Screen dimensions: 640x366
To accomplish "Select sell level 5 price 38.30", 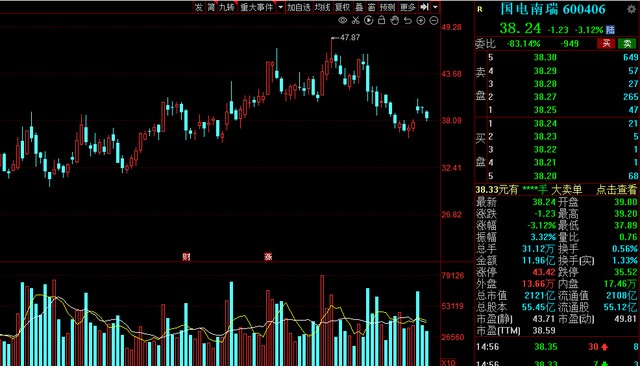I will 545,57.
